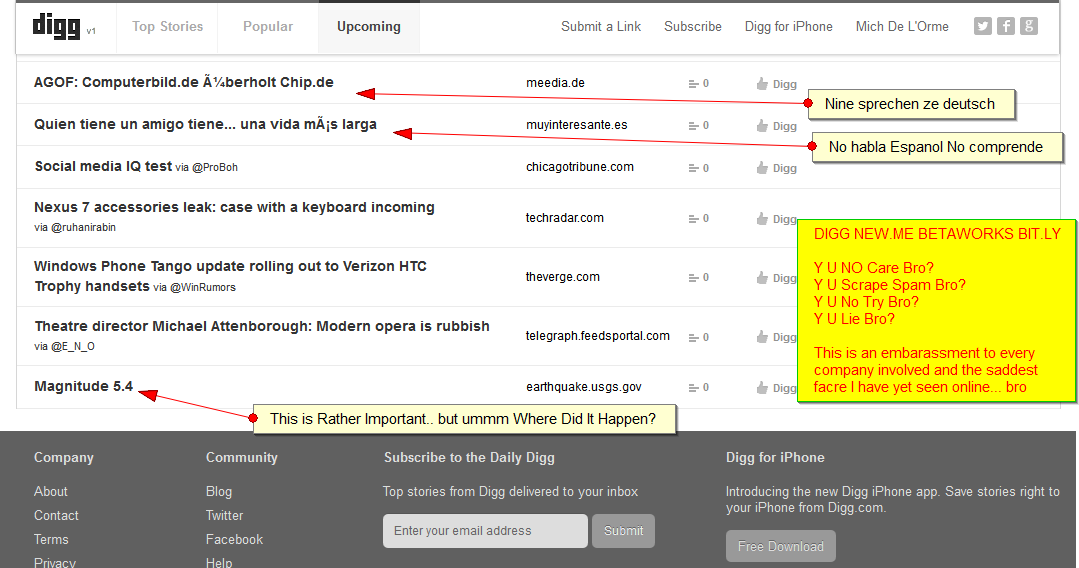Viewport: 1079px width, 568px height.
Task: Open AGOF Computerbild.de story
Action: point(184,83)
